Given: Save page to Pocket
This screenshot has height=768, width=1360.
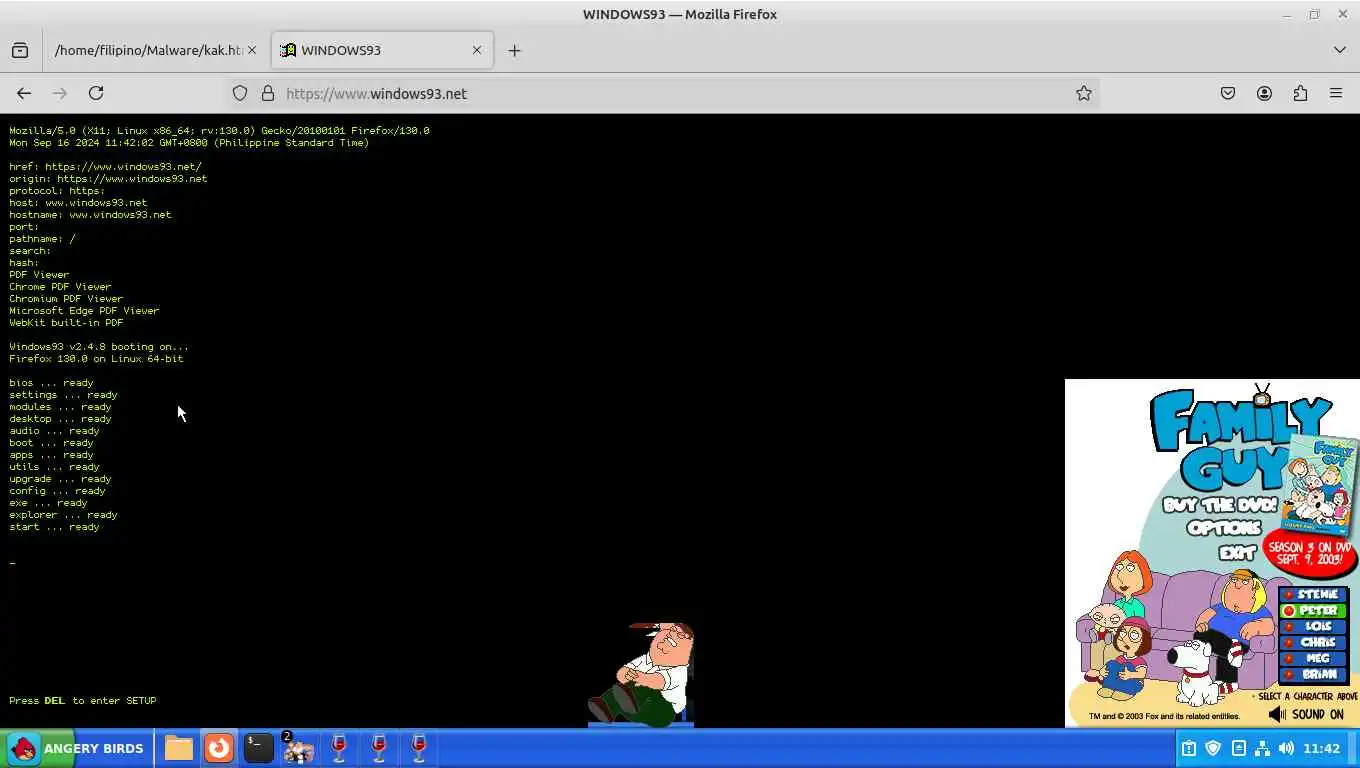Looking at the screenshot, I should point(1228,93).
